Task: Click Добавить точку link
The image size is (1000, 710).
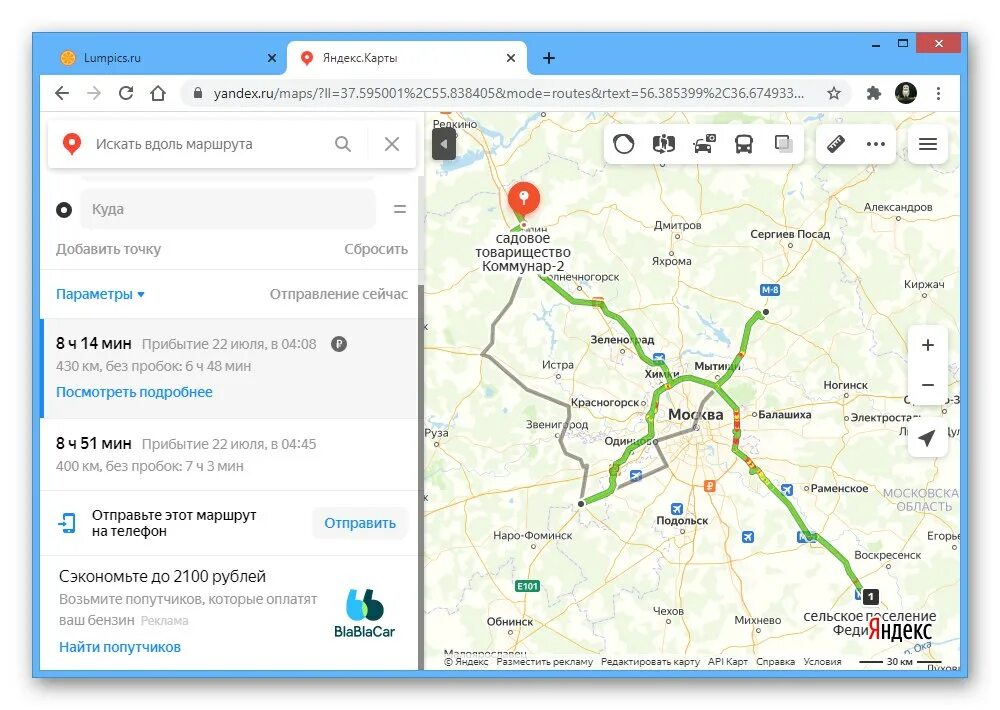Action: point(108,249)
